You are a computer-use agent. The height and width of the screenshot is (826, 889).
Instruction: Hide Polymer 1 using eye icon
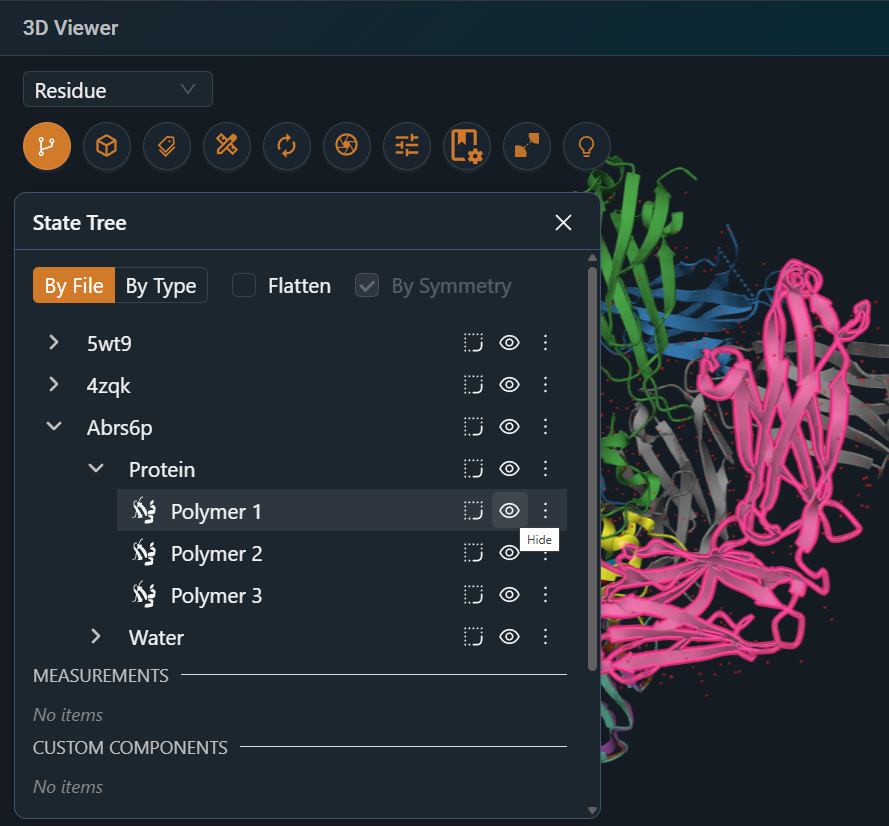click(x=510, y=511)
